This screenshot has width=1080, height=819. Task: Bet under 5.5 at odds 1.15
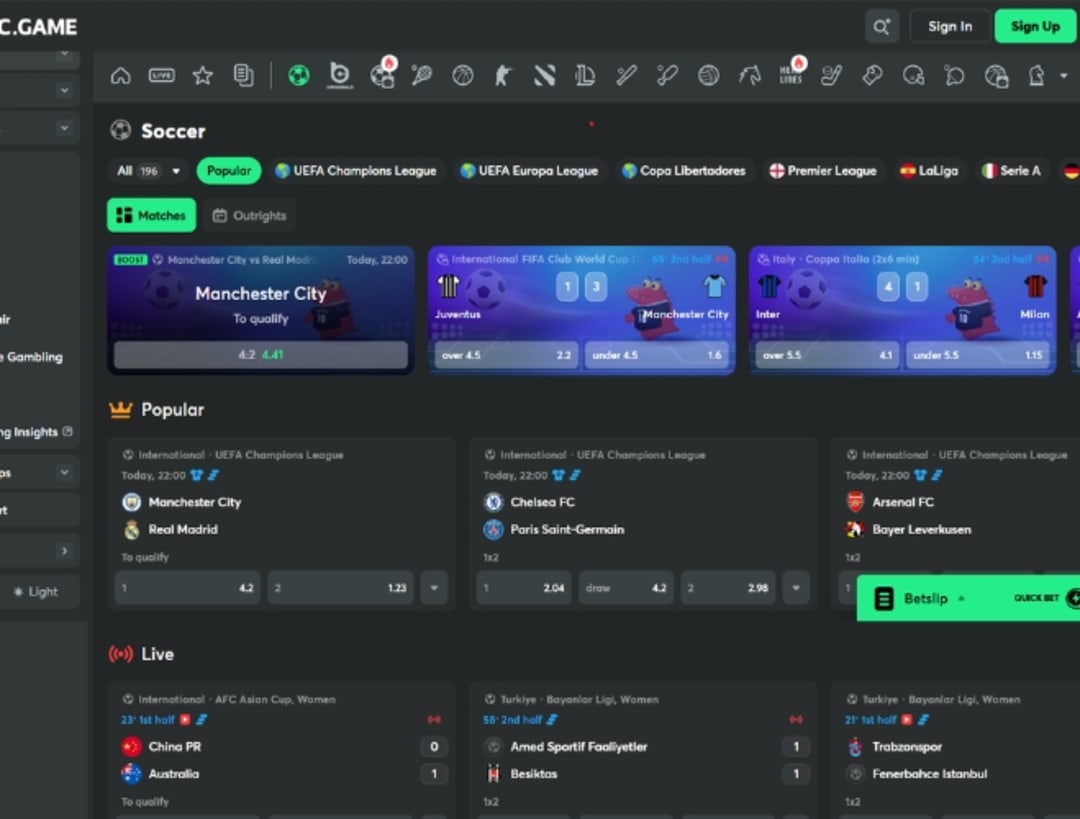977,355
